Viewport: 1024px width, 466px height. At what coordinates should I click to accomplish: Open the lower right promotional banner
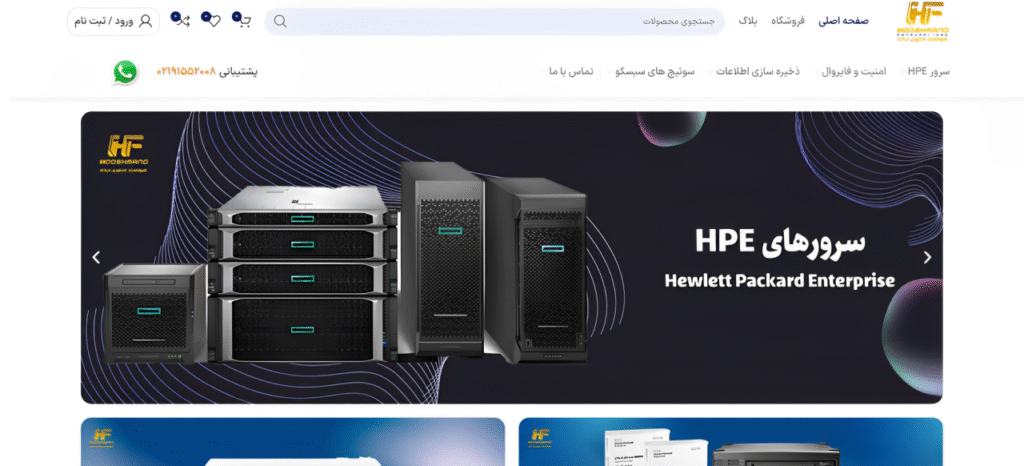click(x=730, y=442)
